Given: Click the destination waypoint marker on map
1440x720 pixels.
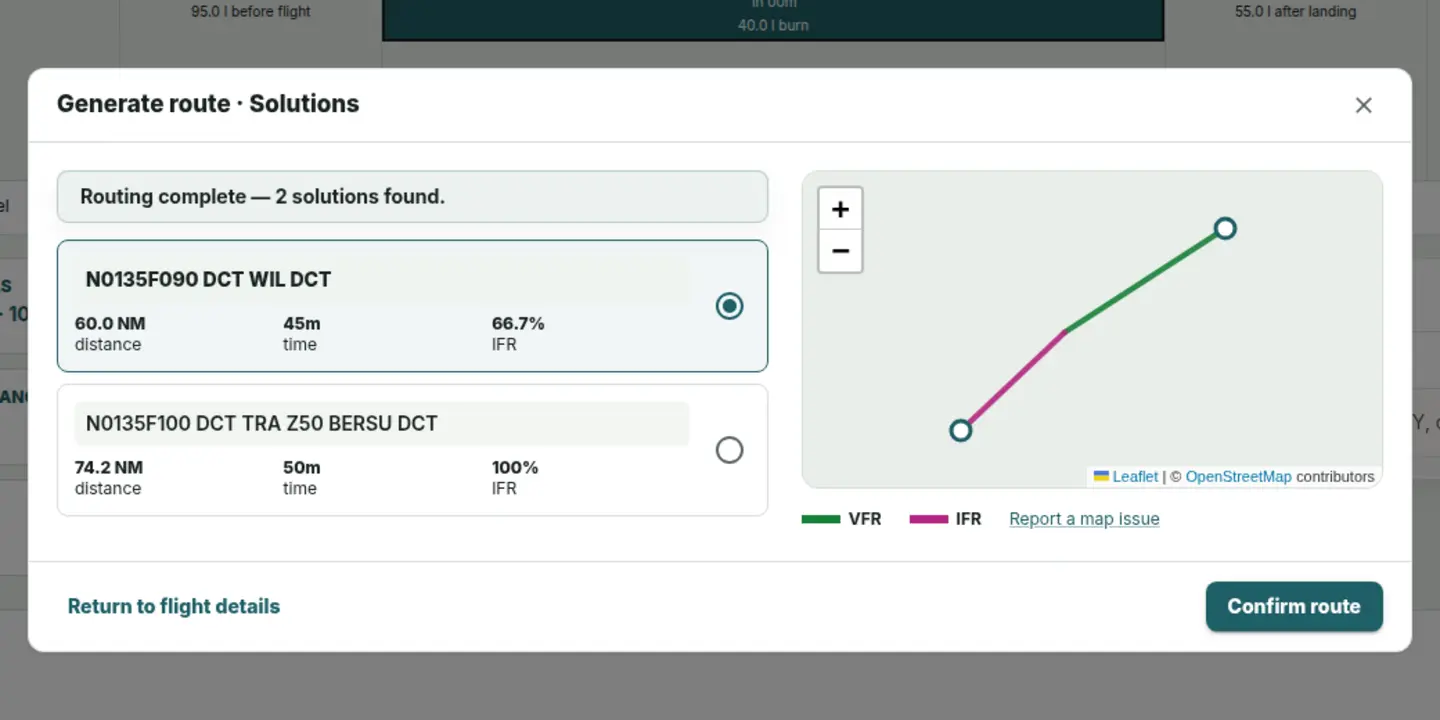Looking at the screenshot, I should [x=1225, y=229].
